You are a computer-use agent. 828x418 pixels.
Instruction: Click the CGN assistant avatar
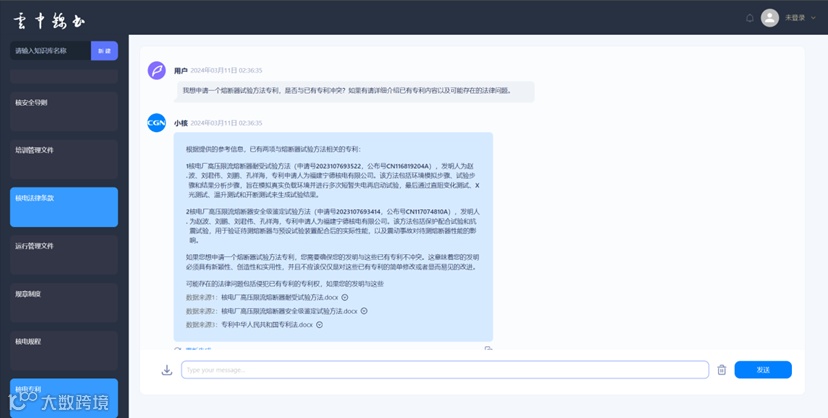[156, 123]
